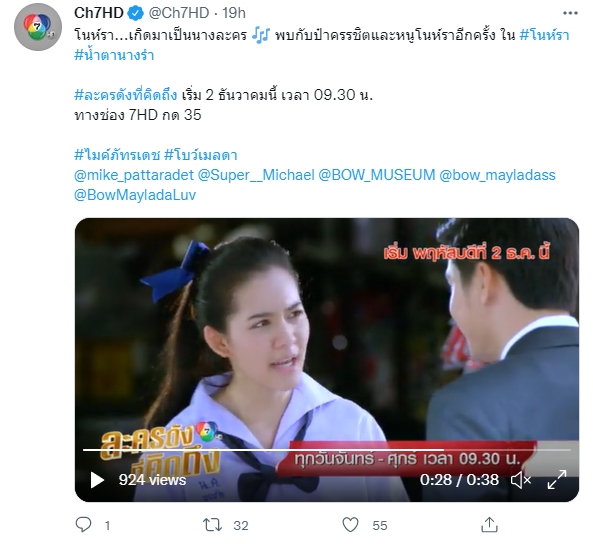Play the video with play button

97,480
